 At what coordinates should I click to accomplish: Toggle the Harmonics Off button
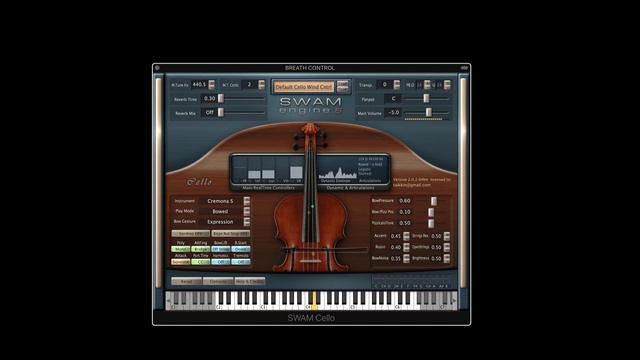(x=221, y=262)
